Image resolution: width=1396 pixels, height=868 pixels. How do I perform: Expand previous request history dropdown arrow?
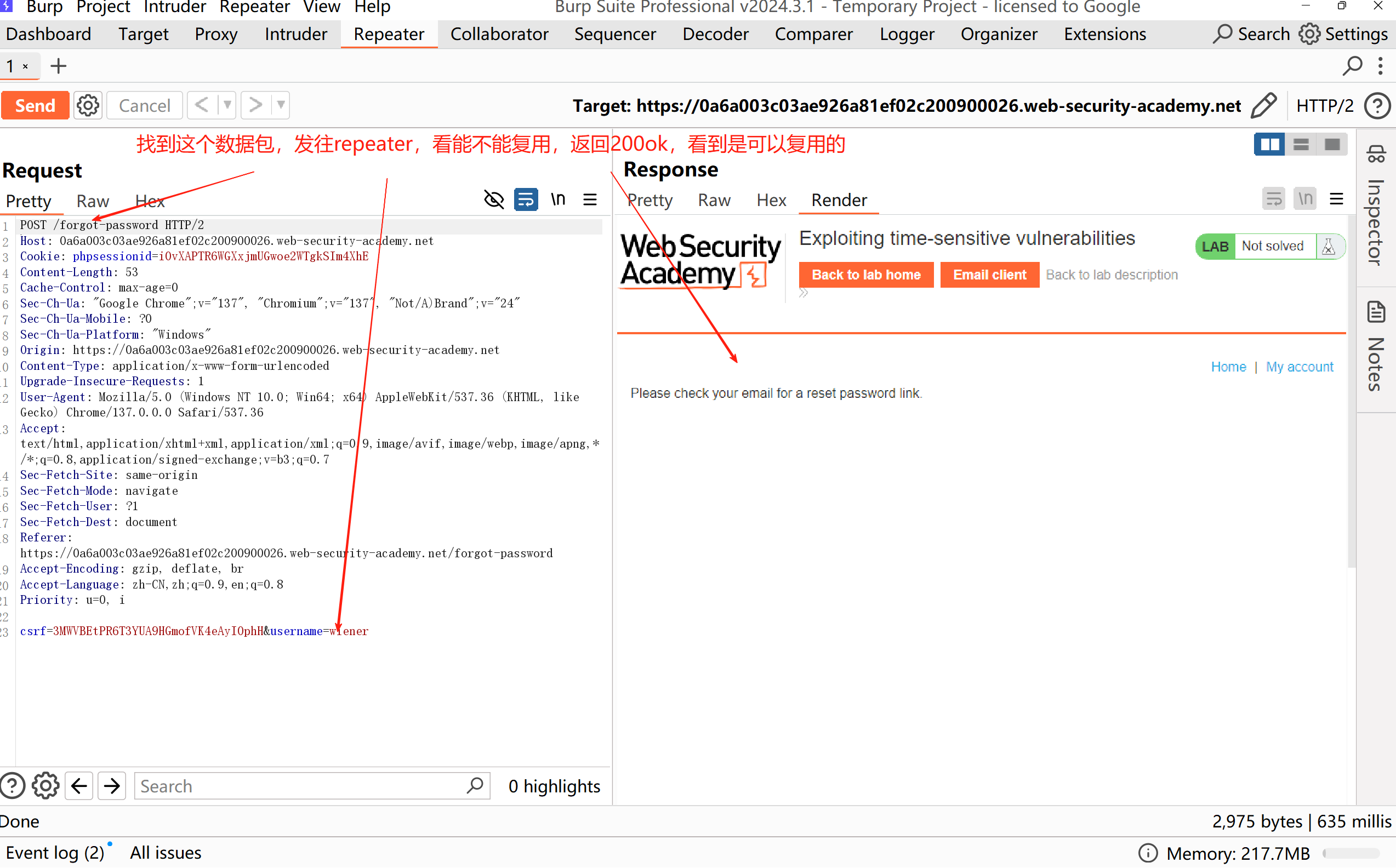(227, 106)
